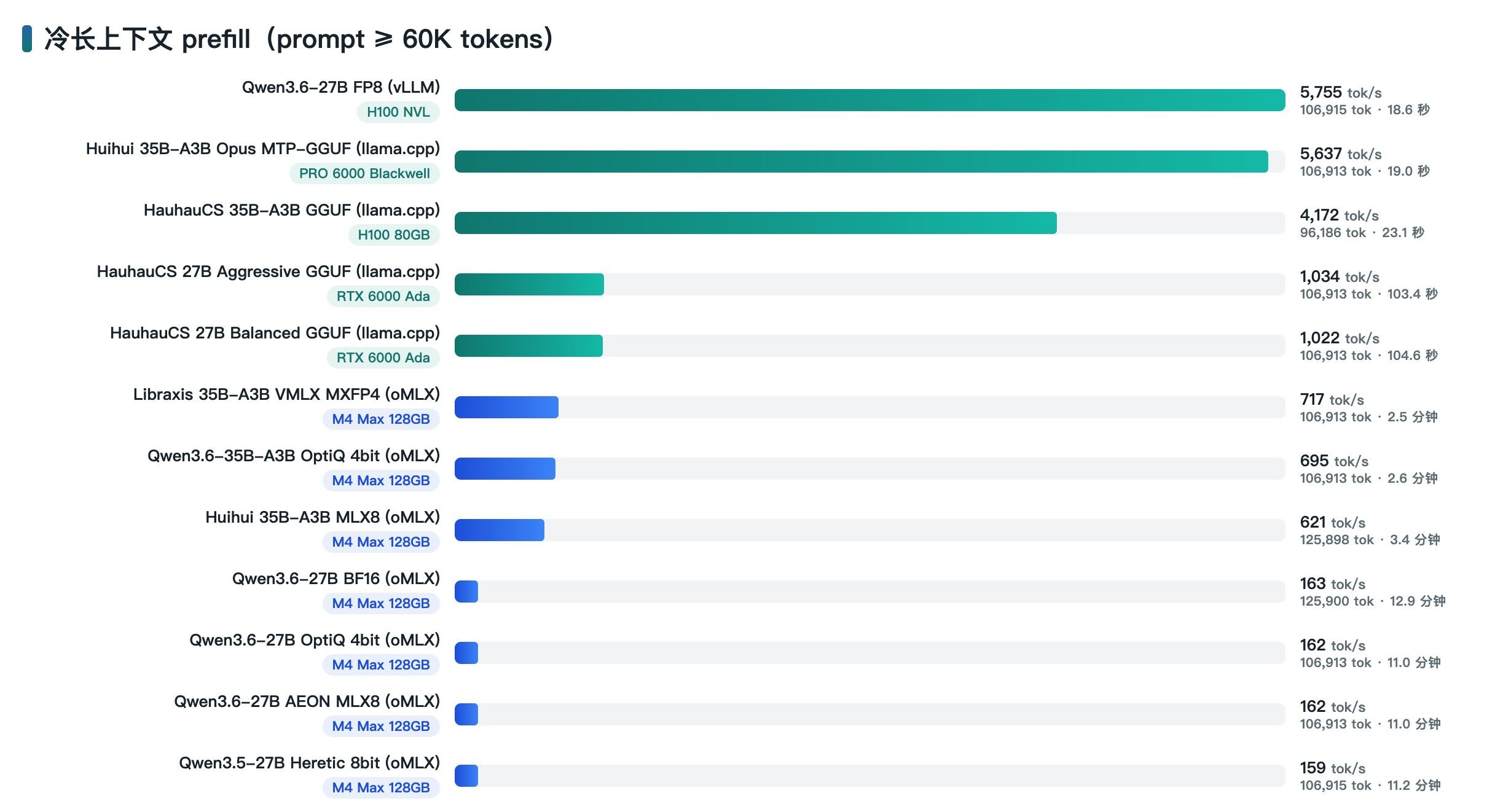The height and width of the screenshot is (812, 1487).
Task: Select the "106,913 tok · 2.5 分钟" detail
Action: [x=1369, y=417]
